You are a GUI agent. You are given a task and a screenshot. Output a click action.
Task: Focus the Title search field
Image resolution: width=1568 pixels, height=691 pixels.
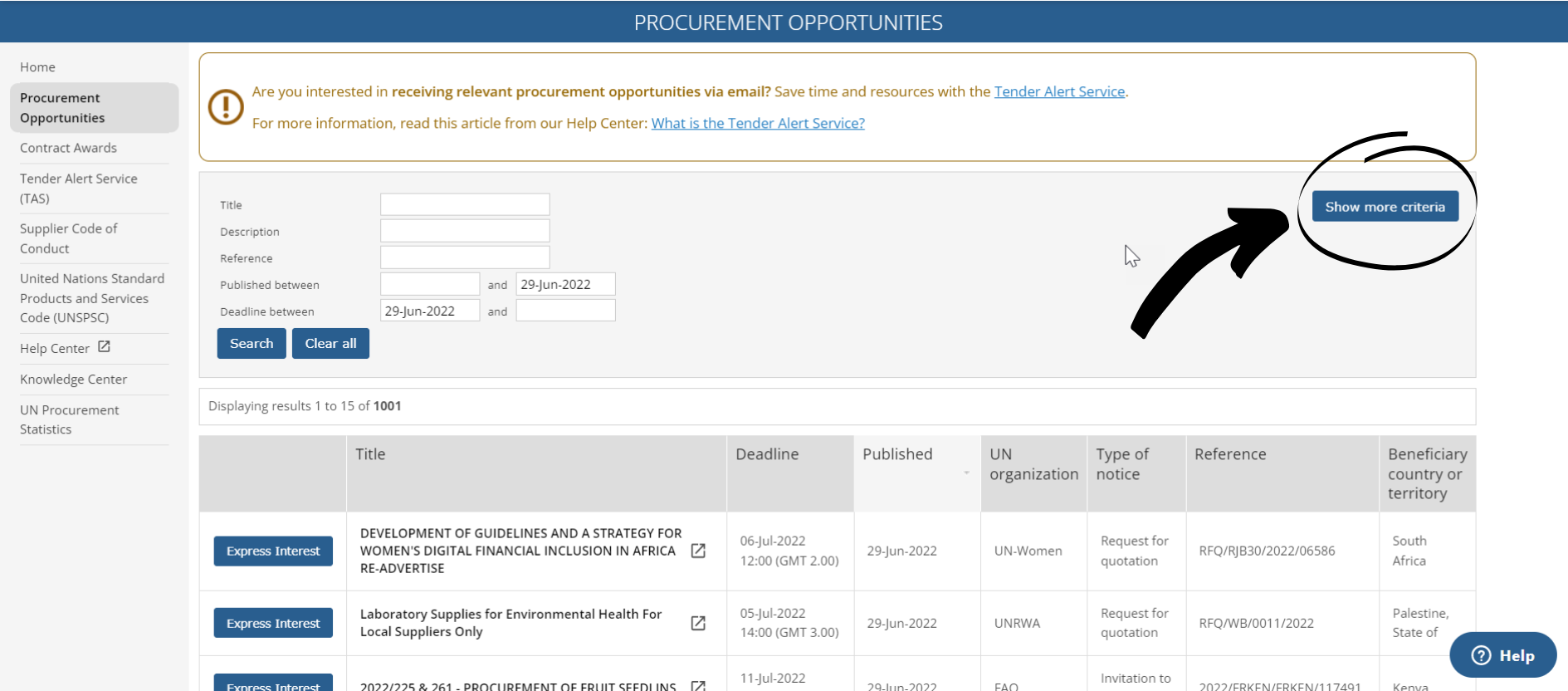(465, 204)
